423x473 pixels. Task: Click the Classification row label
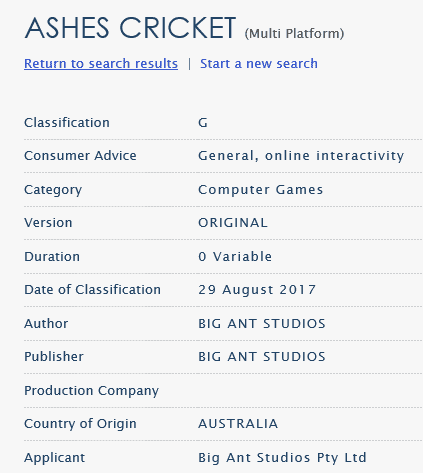pos(67,122)
